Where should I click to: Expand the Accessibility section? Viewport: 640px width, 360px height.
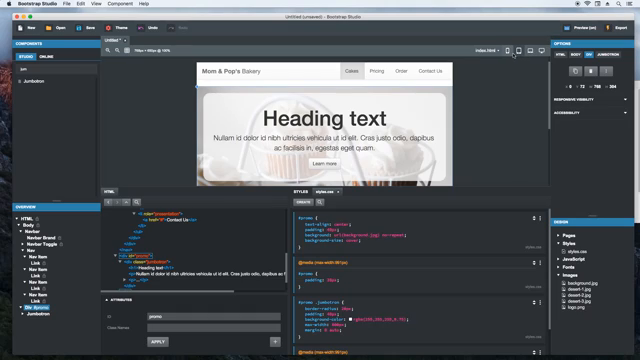pyautogui.click(x=590, y=113)
